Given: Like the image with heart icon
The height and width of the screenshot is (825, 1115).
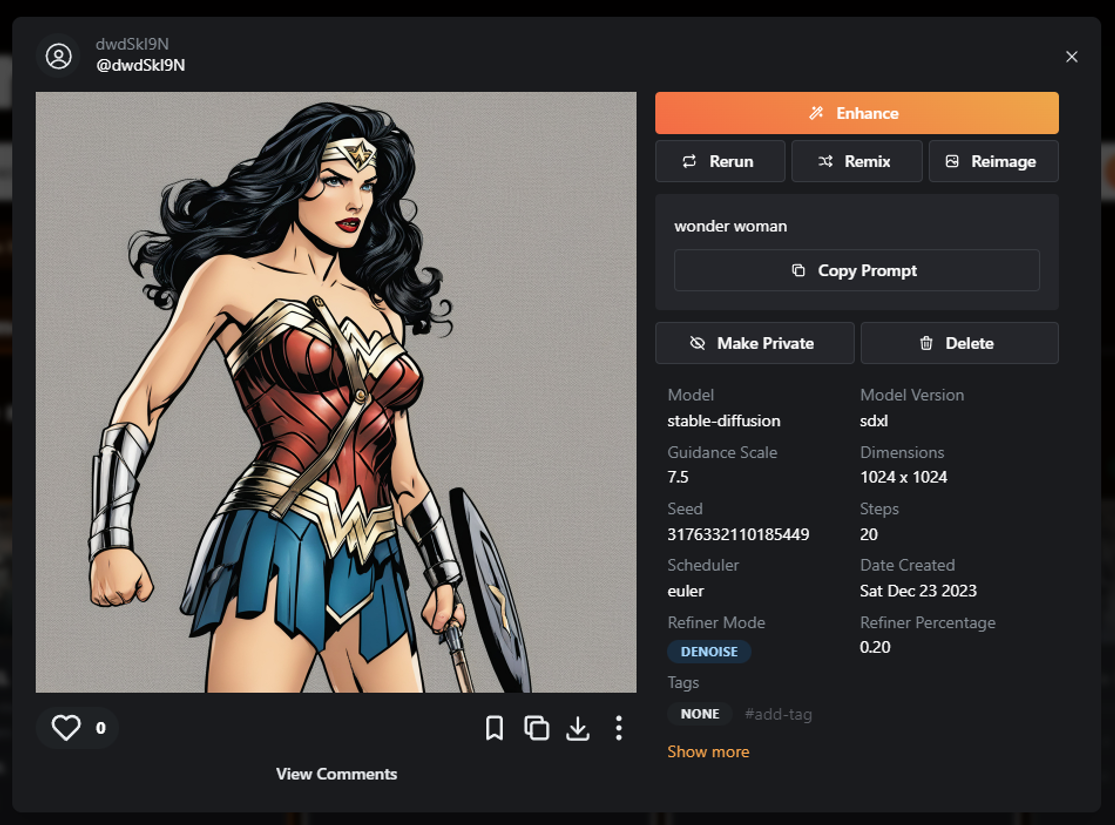Looking at the screenshot, I should [66, 728].
